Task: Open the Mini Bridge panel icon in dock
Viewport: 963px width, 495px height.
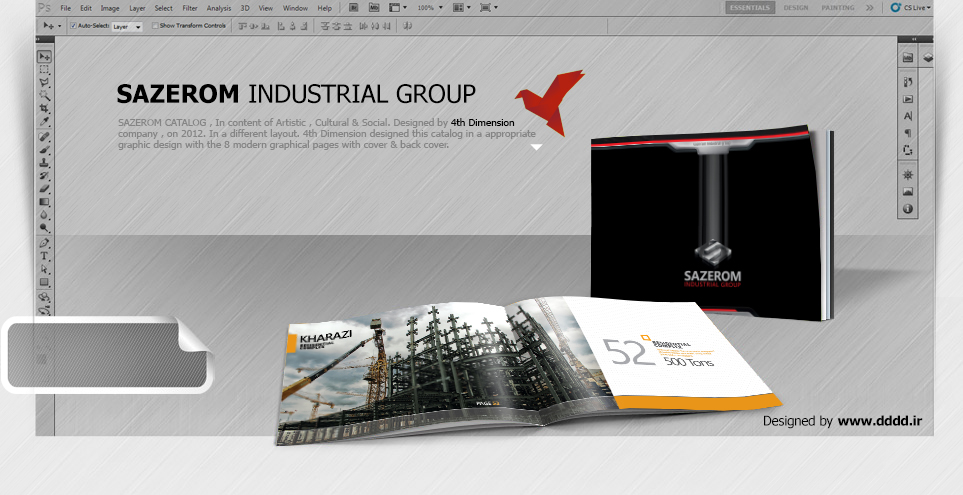Action: tap(908, 58)
